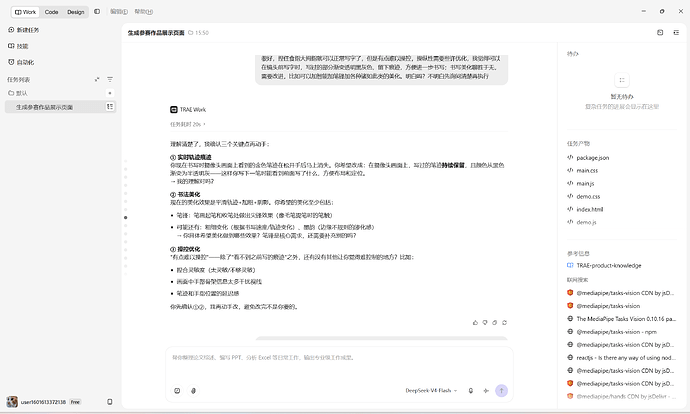Open the 自动化 automation page
The image size is (690, 414).
(x=21, y=62)
